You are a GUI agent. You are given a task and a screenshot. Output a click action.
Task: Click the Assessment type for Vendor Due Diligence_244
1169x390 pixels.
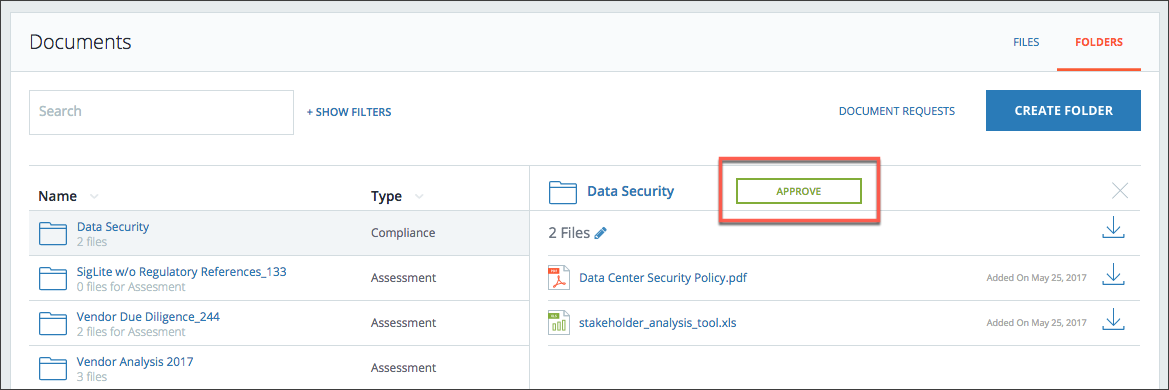[403, 322]
